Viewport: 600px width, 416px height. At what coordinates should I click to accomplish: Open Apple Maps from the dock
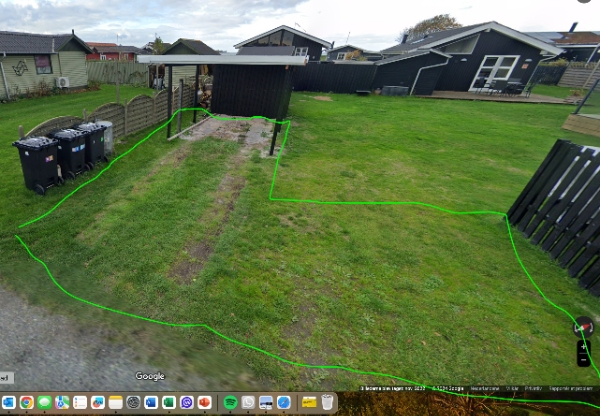coord(61,402)
